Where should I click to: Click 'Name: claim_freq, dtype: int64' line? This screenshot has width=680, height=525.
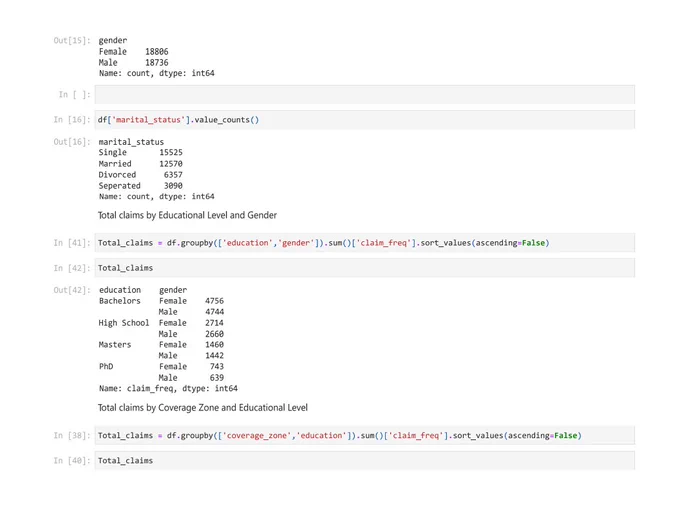coord(168,388)
